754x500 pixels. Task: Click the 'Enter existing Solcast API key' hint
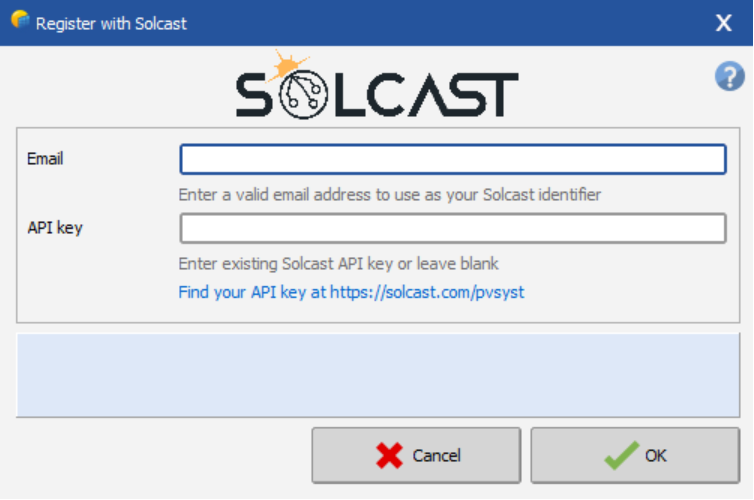[339, 264]
